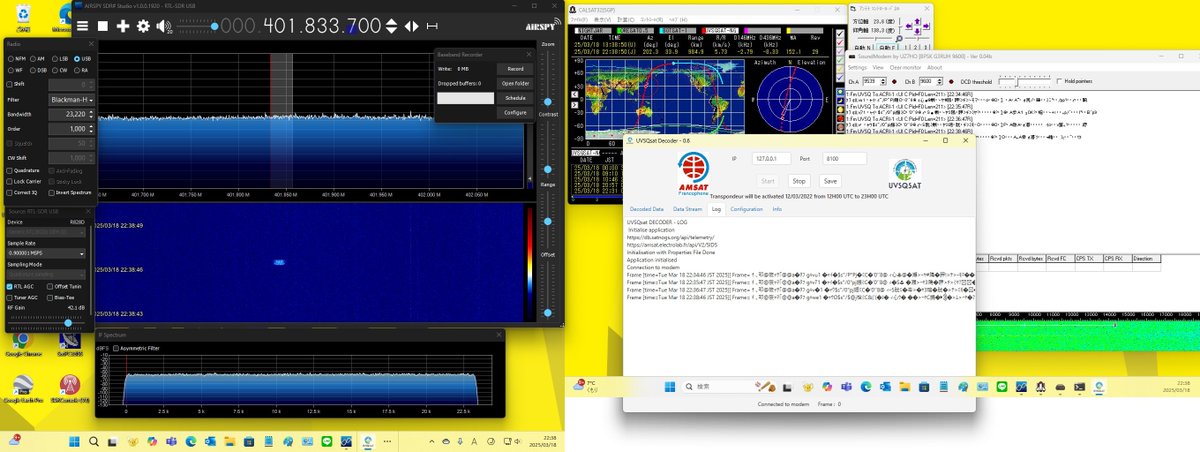This screenshot has width=1200, height=452.
Task: Enable the Offset Tuning checkbox
Action: (50, 286)
